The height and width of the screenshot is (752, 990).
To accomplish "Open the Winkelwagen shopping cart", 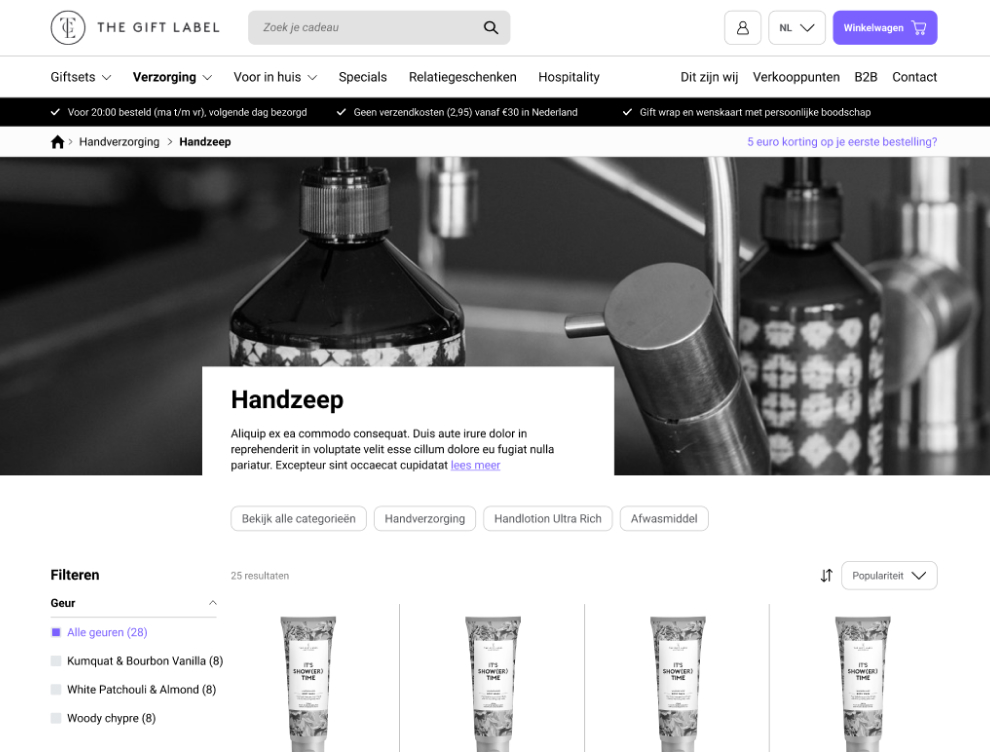I will click(x=884, y=28).
